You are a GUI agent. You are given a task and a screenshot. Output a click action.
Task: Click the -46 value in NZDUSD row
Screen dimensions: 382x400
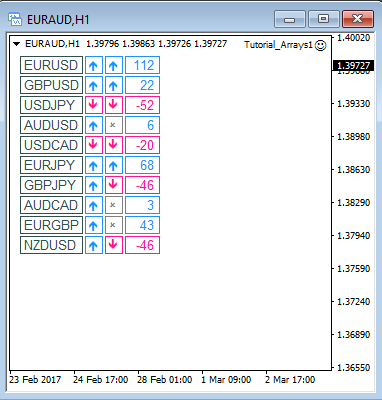142,245
